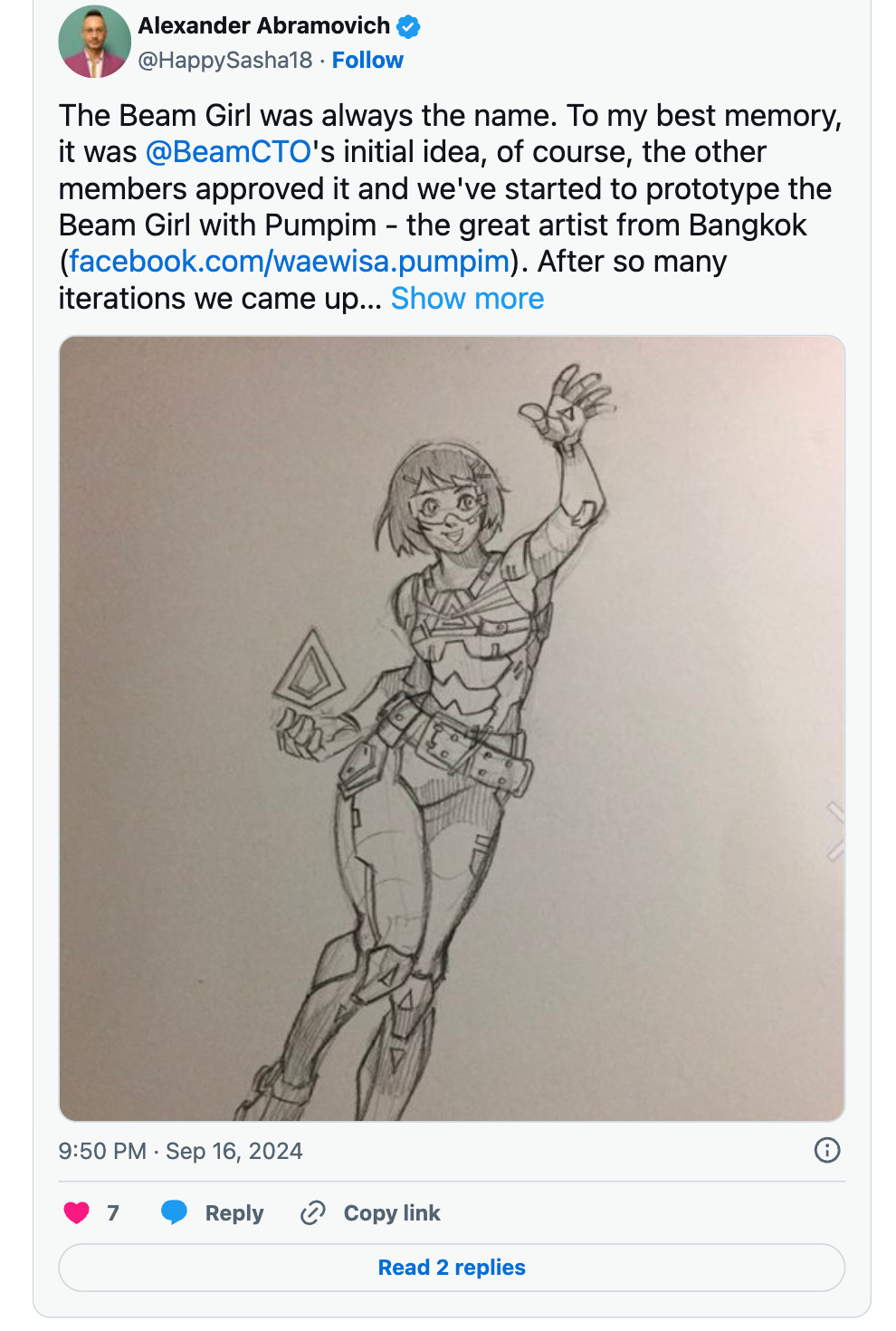
Task: Click the blue verified badge icon
Action: point(409,27)
